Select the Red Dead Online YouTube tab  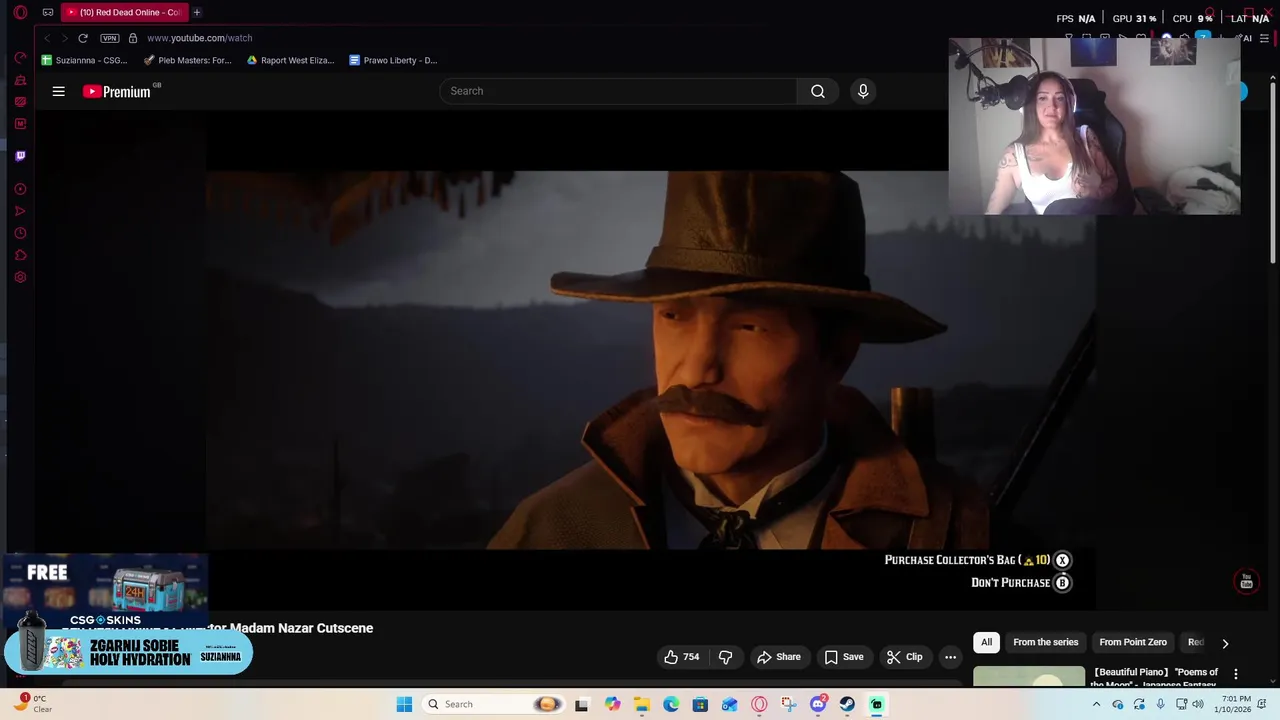(123, 12)
